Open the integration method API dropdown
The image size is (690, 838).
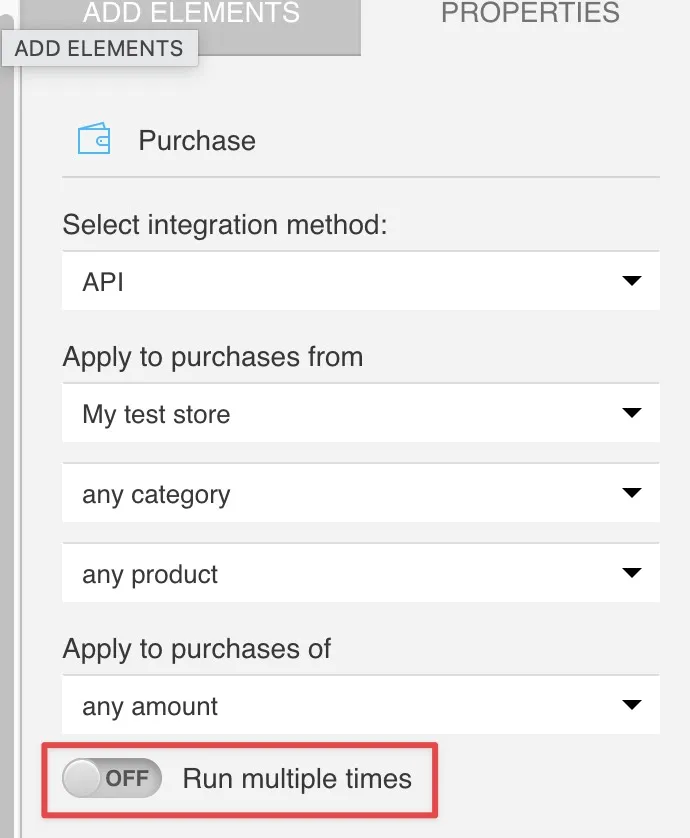pyautogui.click(x=361, y=281)
